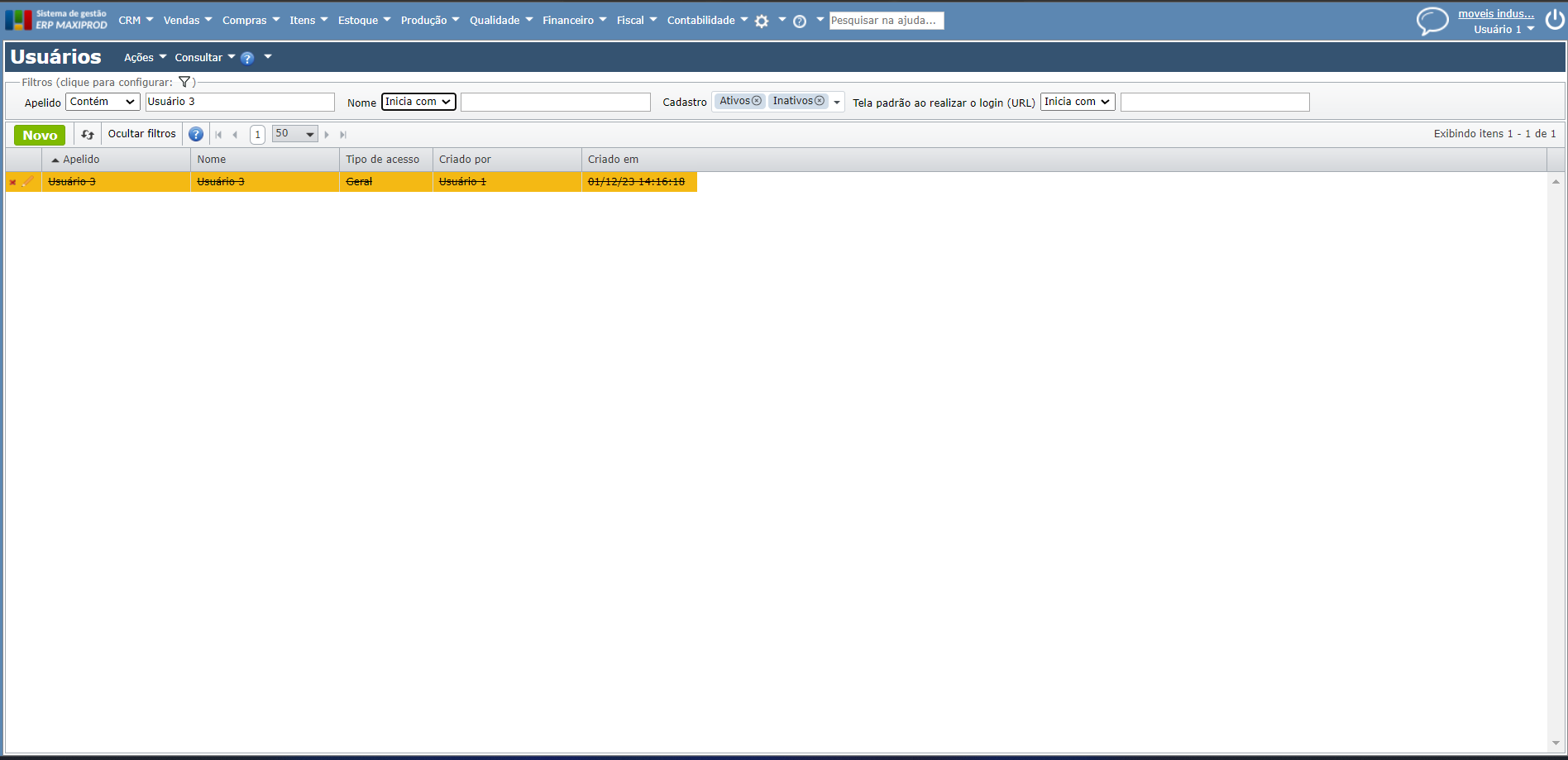Select the '01/12/23 14:16:18' date cell
The image size is (1568, 760).
click(639, 182)
